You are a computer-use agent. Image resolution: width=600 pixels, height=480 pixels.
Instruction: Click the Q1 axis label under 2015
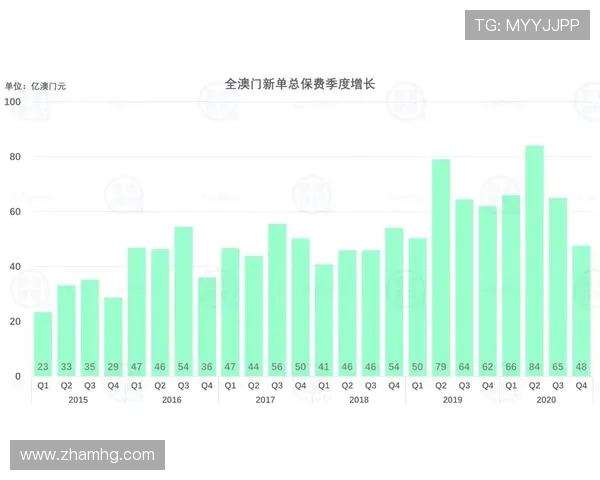click(x=43, y=386)
